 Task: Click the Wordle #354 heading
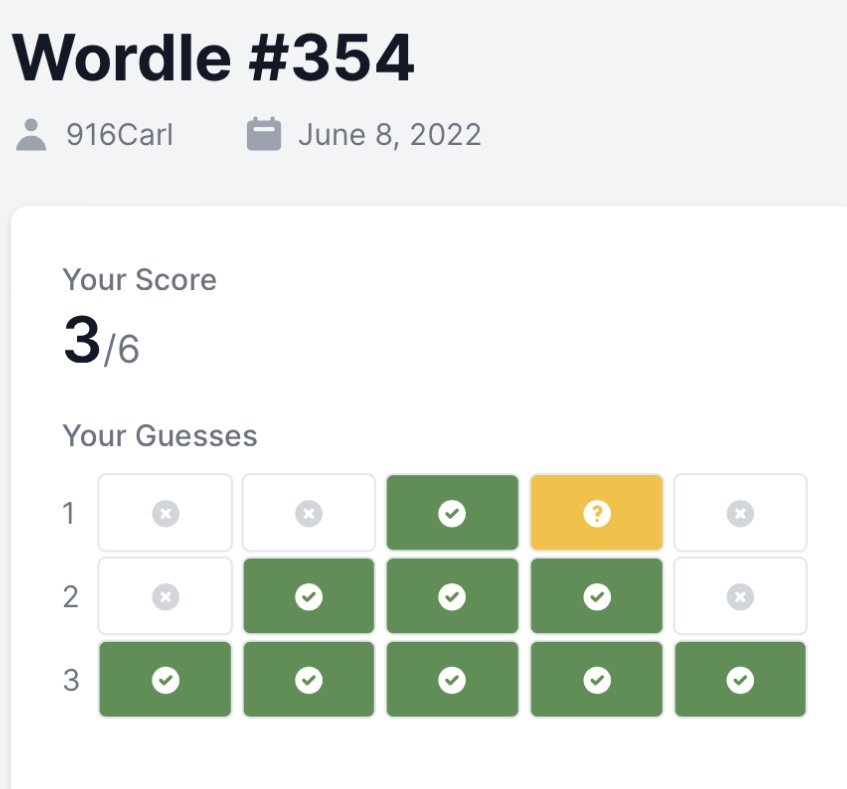pyautogui.click(x=213, y=57)
